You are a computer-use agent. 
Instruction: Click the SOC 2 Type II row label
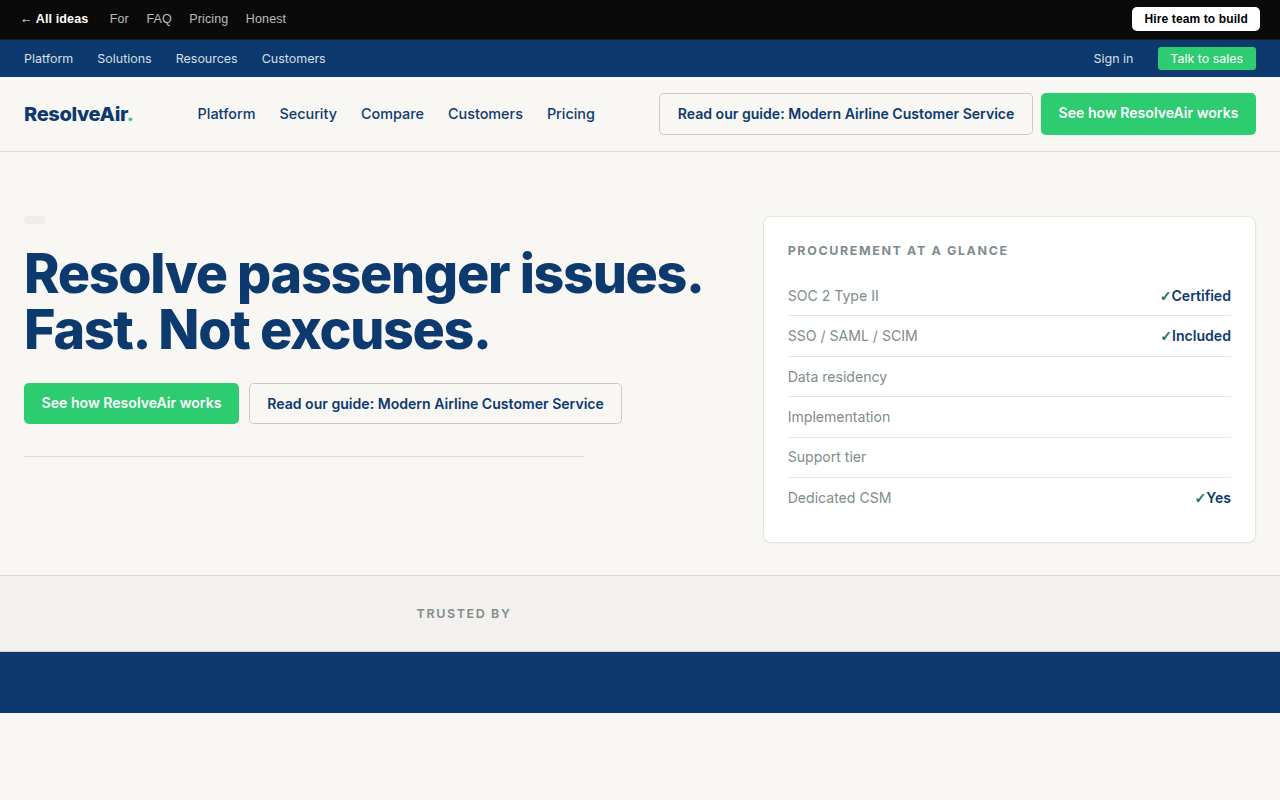(833, 296)
